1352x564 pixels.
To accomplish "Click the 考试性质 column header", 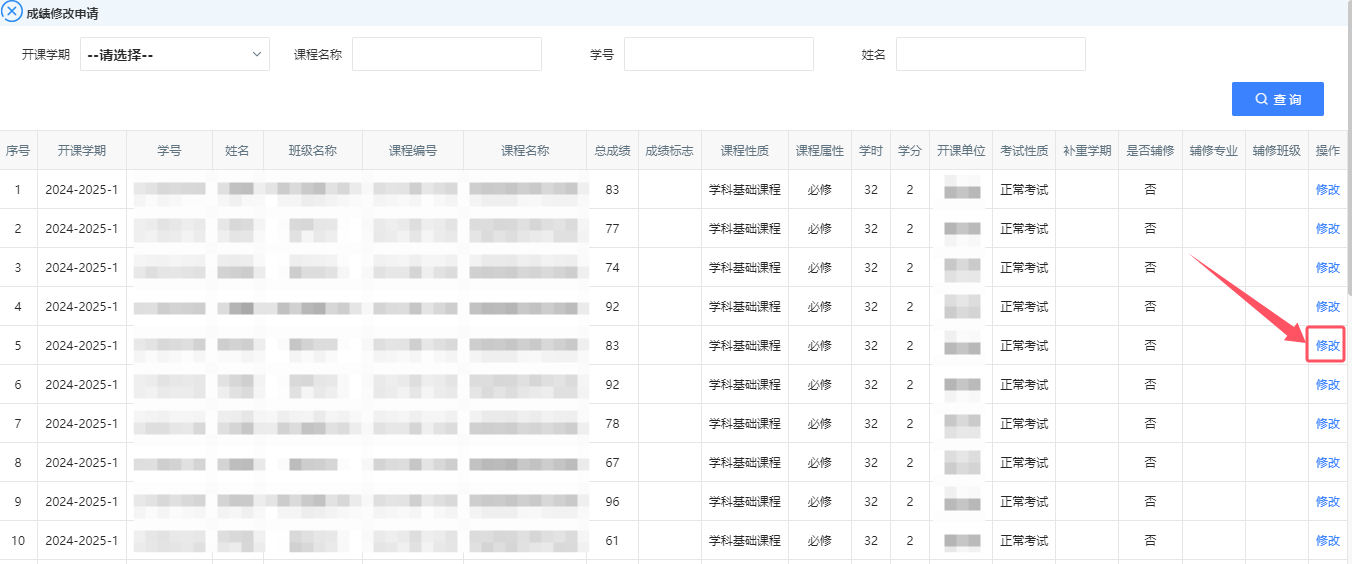I will pyautogui.click(x=1024, y=151).
